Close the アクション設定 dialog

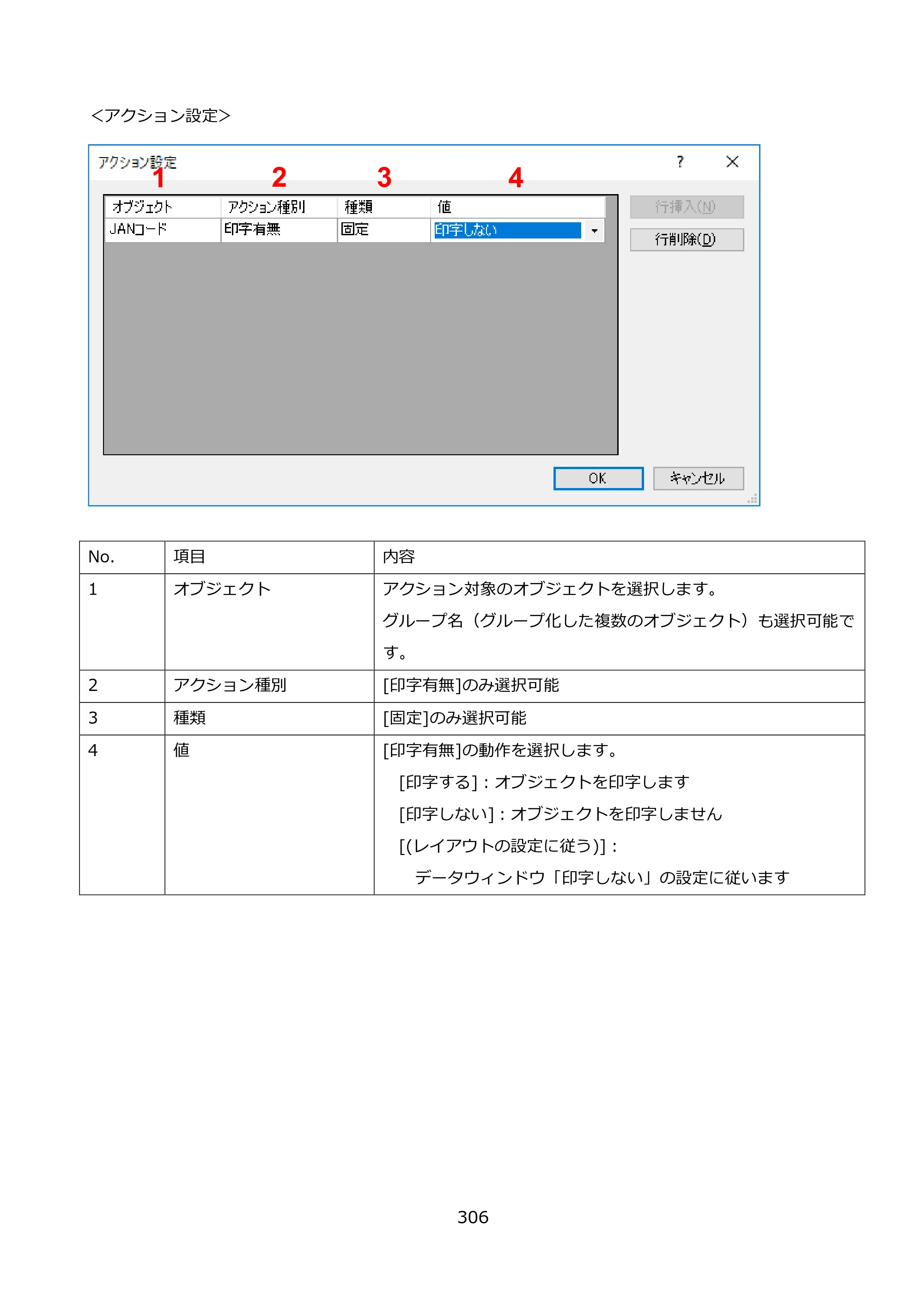(x=732, y=162)
